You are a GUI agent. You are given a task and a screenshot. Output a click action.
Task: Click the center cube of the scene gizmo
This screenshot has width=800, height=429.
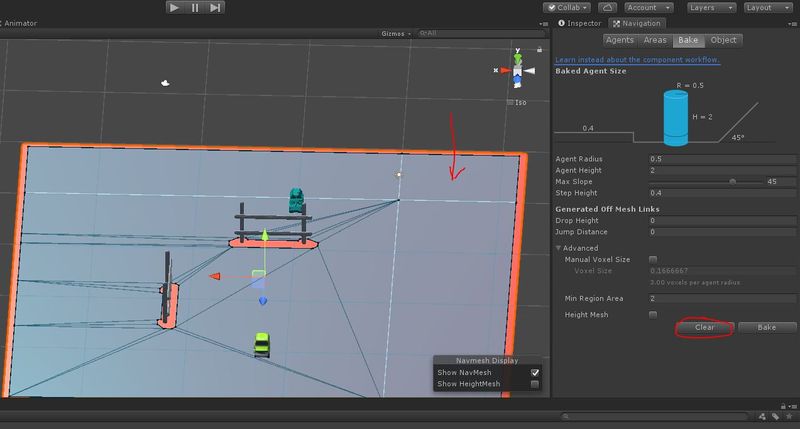tap(517, 71)
